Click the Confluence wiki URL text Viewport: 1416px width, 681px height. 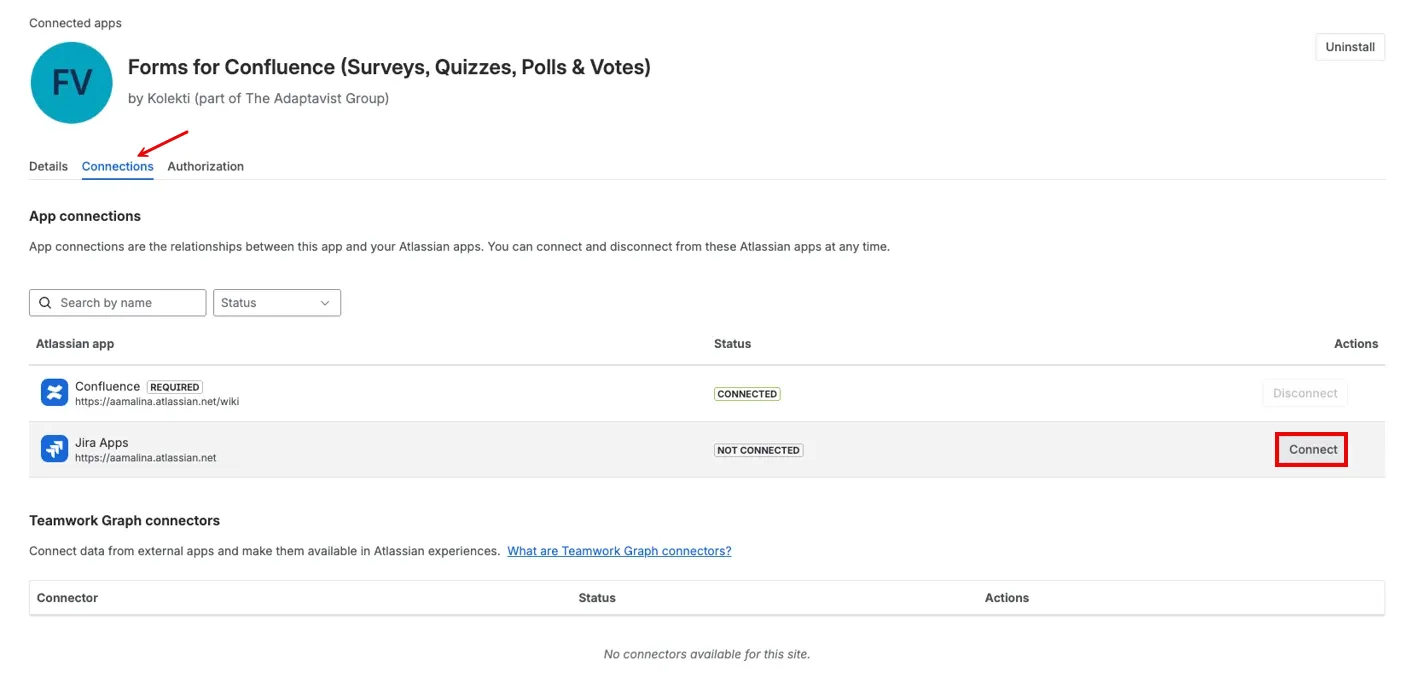tap(157, 402)
